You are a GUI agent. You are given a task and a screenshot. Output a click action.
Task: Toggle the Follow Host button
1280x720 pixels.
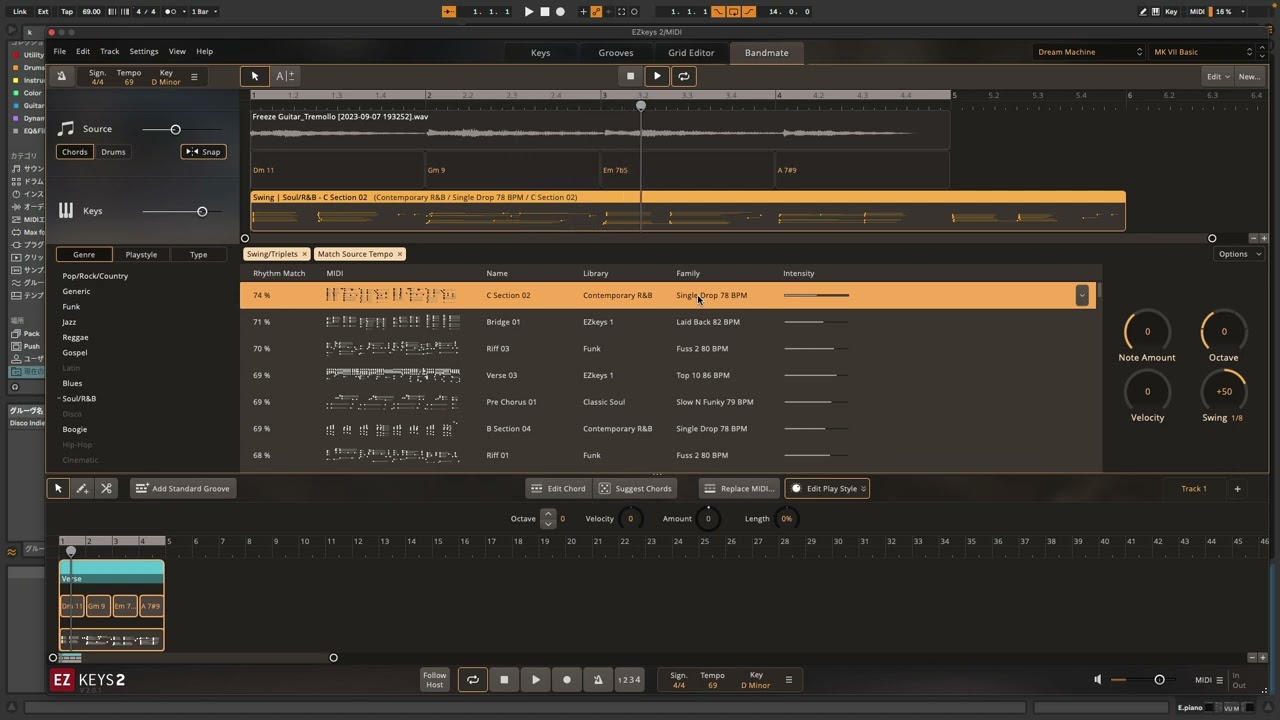(434, 680)
